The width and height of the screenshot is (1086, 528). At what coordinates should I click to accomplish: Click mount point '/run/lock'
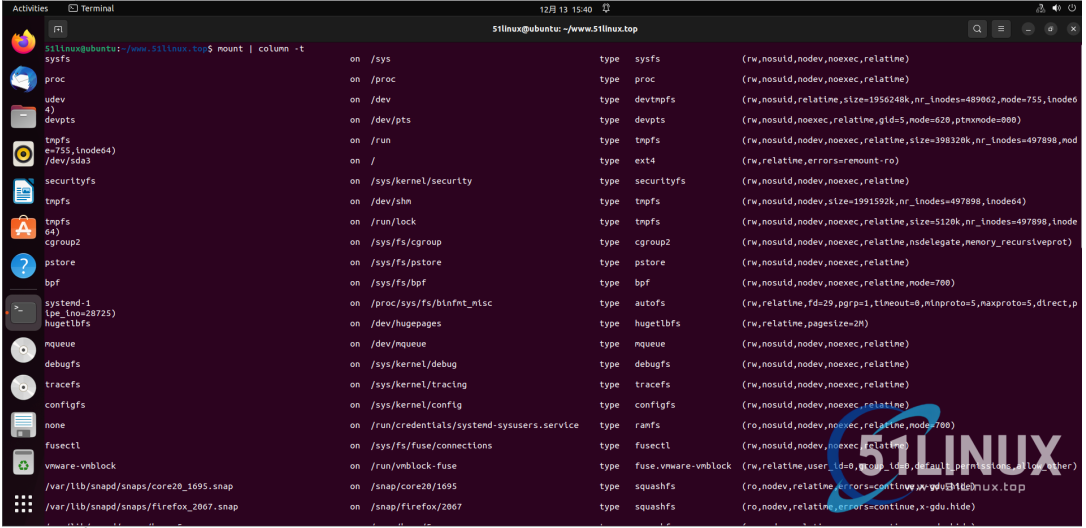tap(393, 222)
